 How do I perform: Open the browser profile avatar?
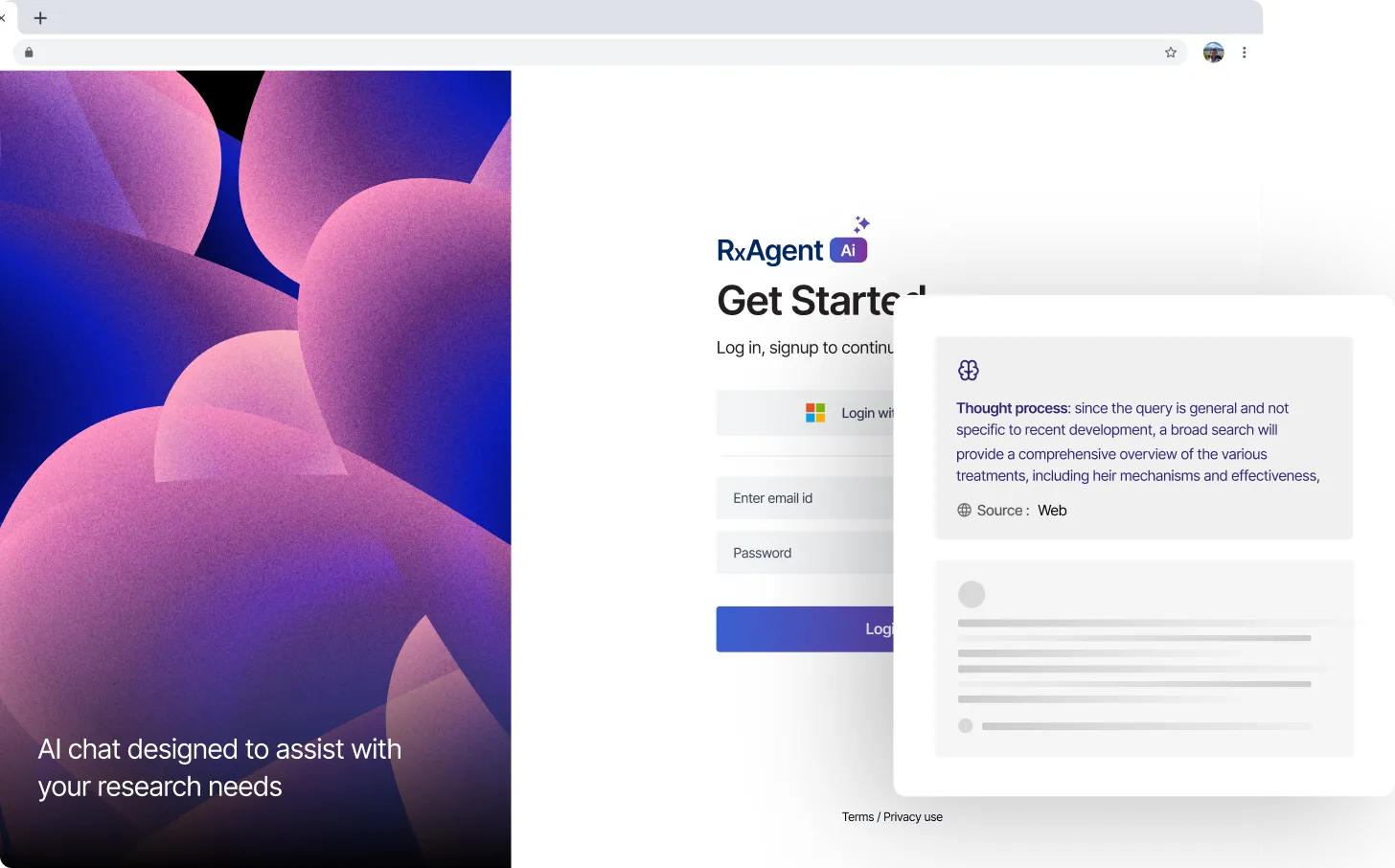[x=1213, y=53]
